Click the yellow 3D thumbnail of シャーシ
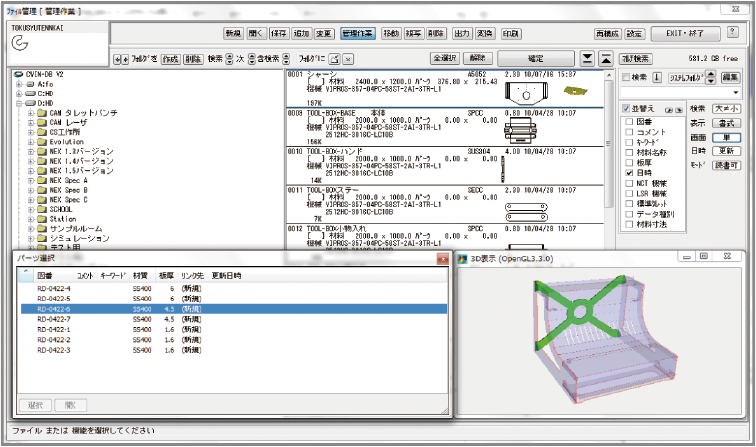 (x=575, y=90)
